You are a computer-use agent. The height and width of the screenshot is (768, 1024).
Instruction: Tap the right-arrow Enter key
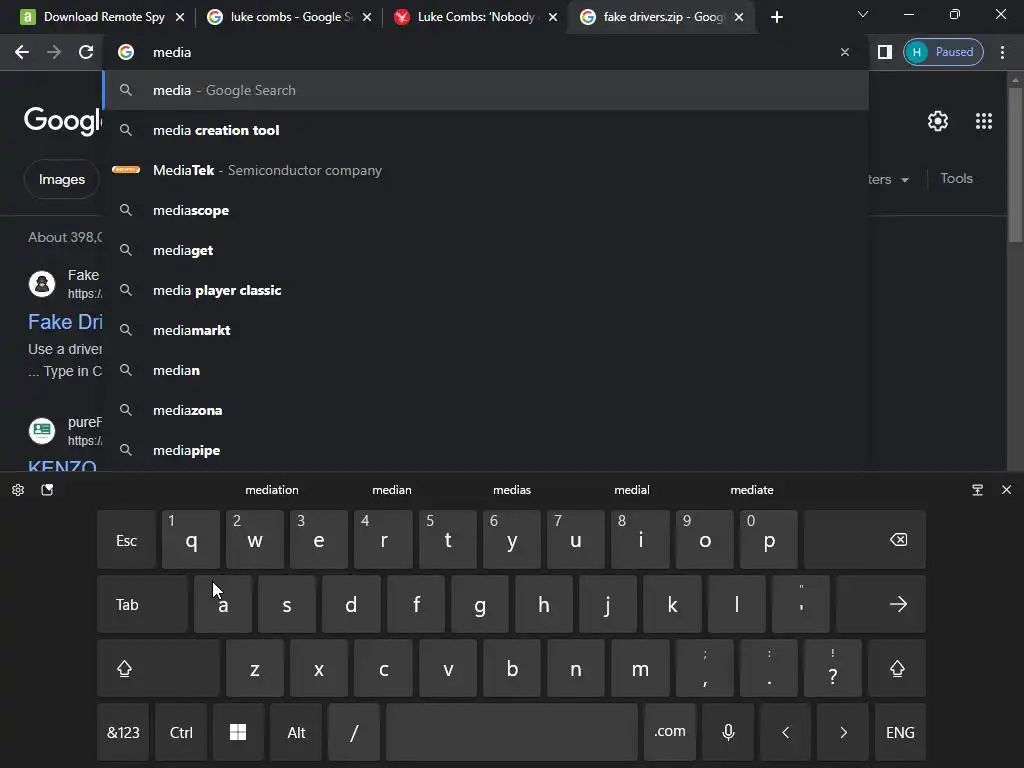point(881,604)
